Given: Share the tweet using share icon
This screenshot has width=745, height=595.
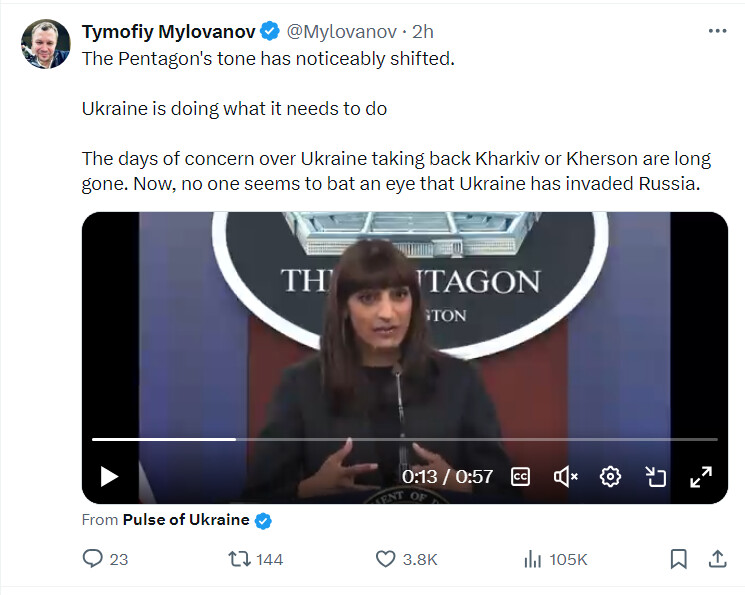Looking at the screenshot, I should [x=717, y=559].
